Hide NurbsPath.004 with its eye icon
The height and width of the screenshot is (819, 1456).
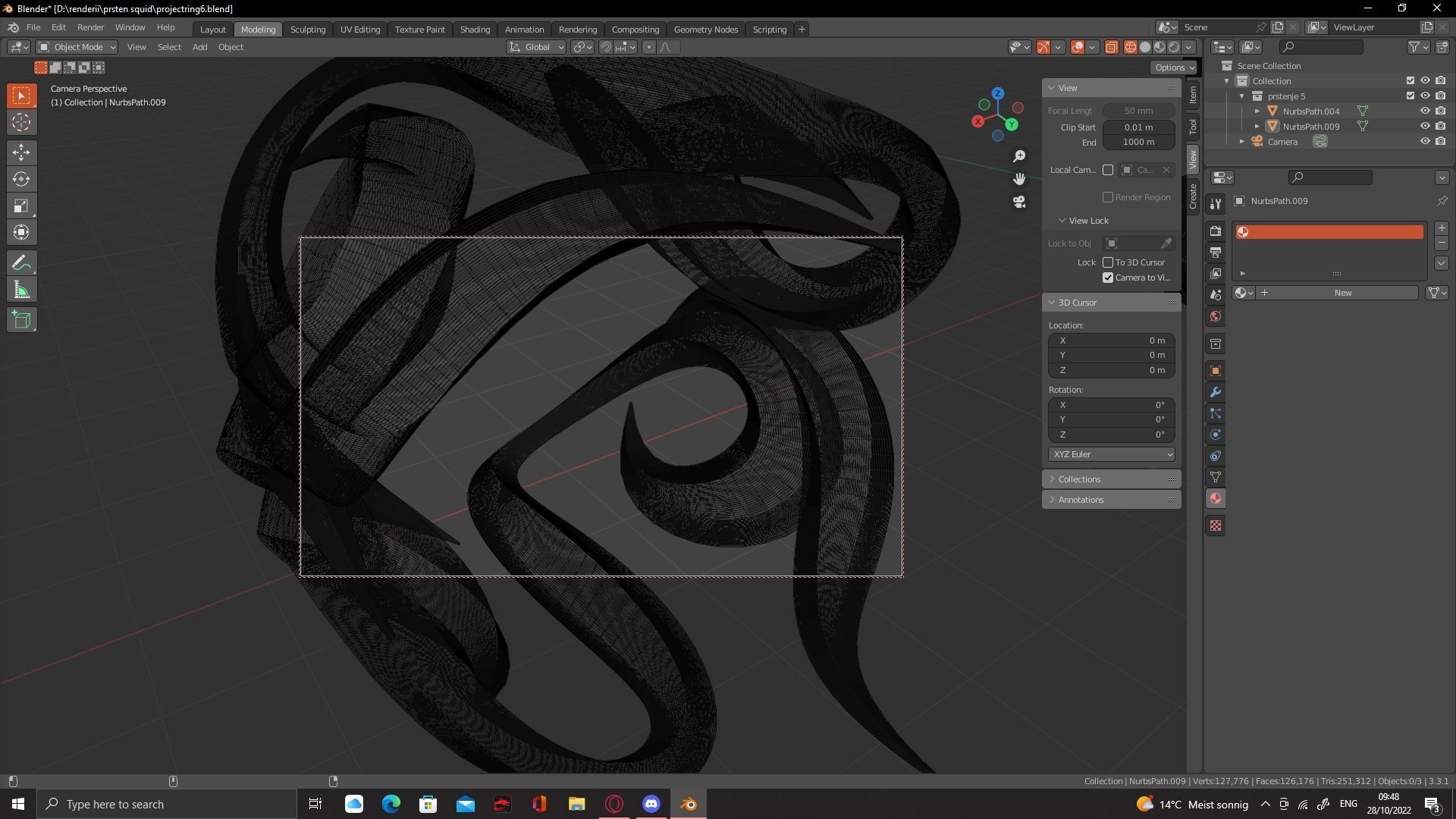tap(1425, 111)
